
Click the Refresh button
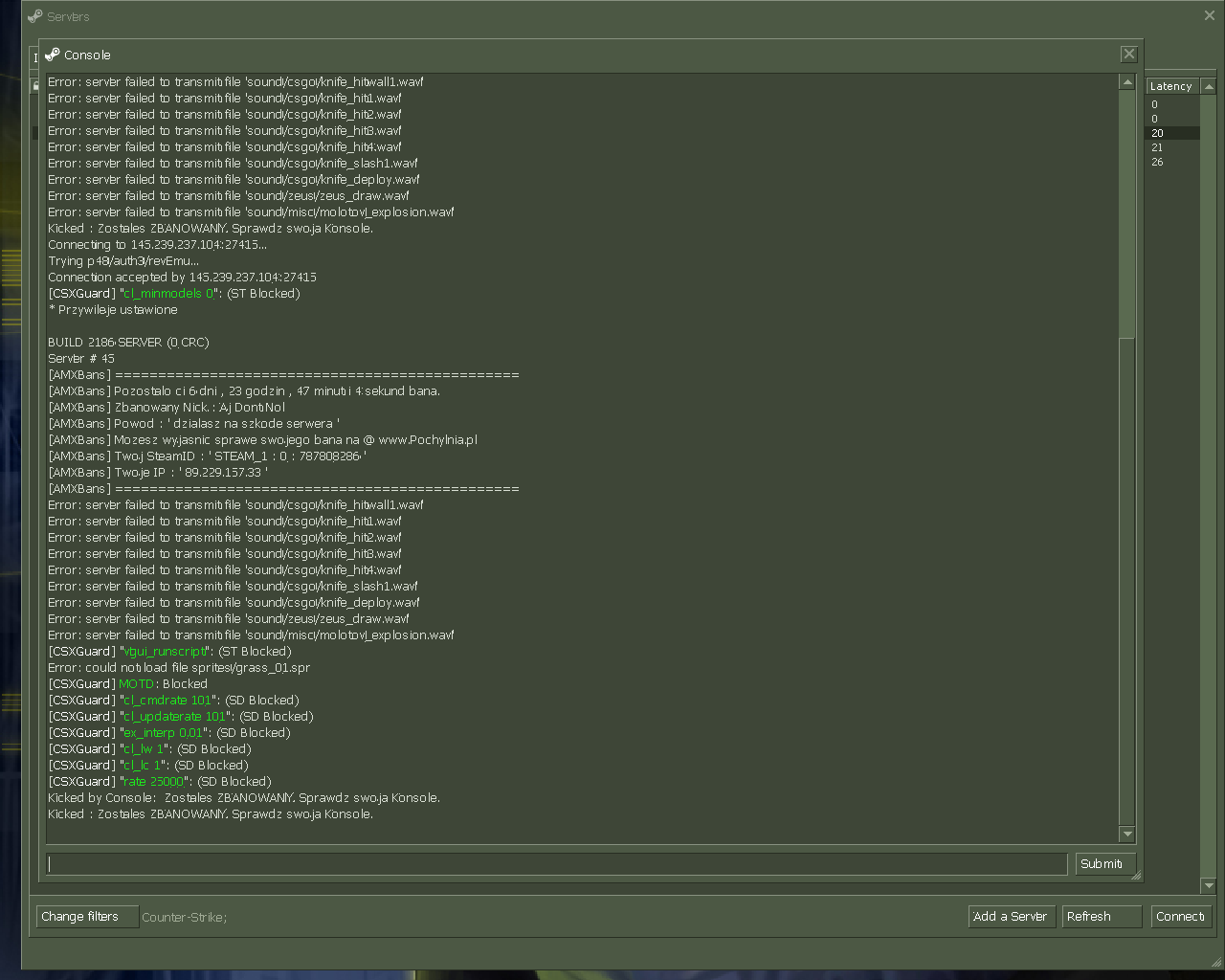[1102, 917]
